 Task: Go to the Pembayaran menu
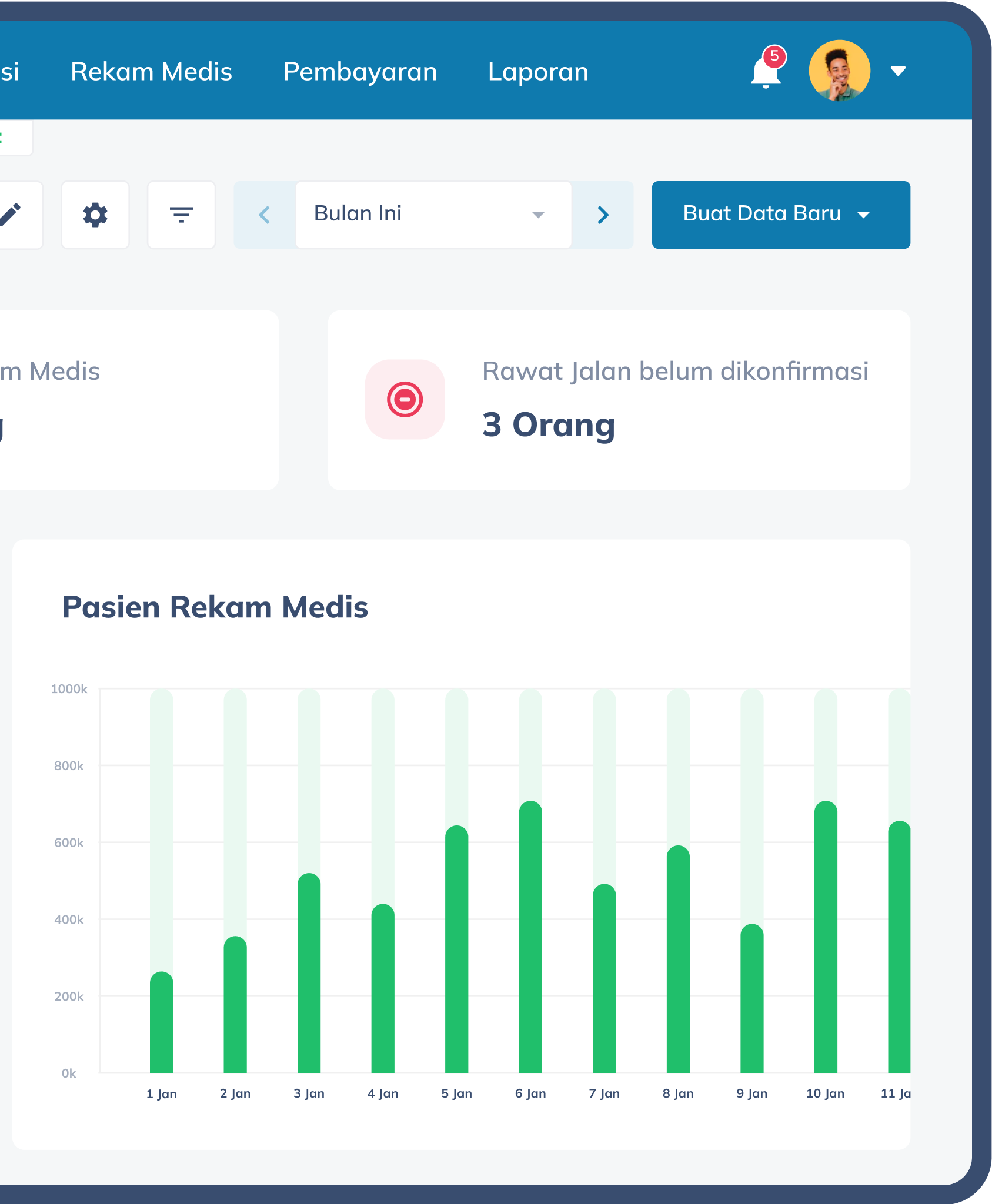[x=360, y=72]
